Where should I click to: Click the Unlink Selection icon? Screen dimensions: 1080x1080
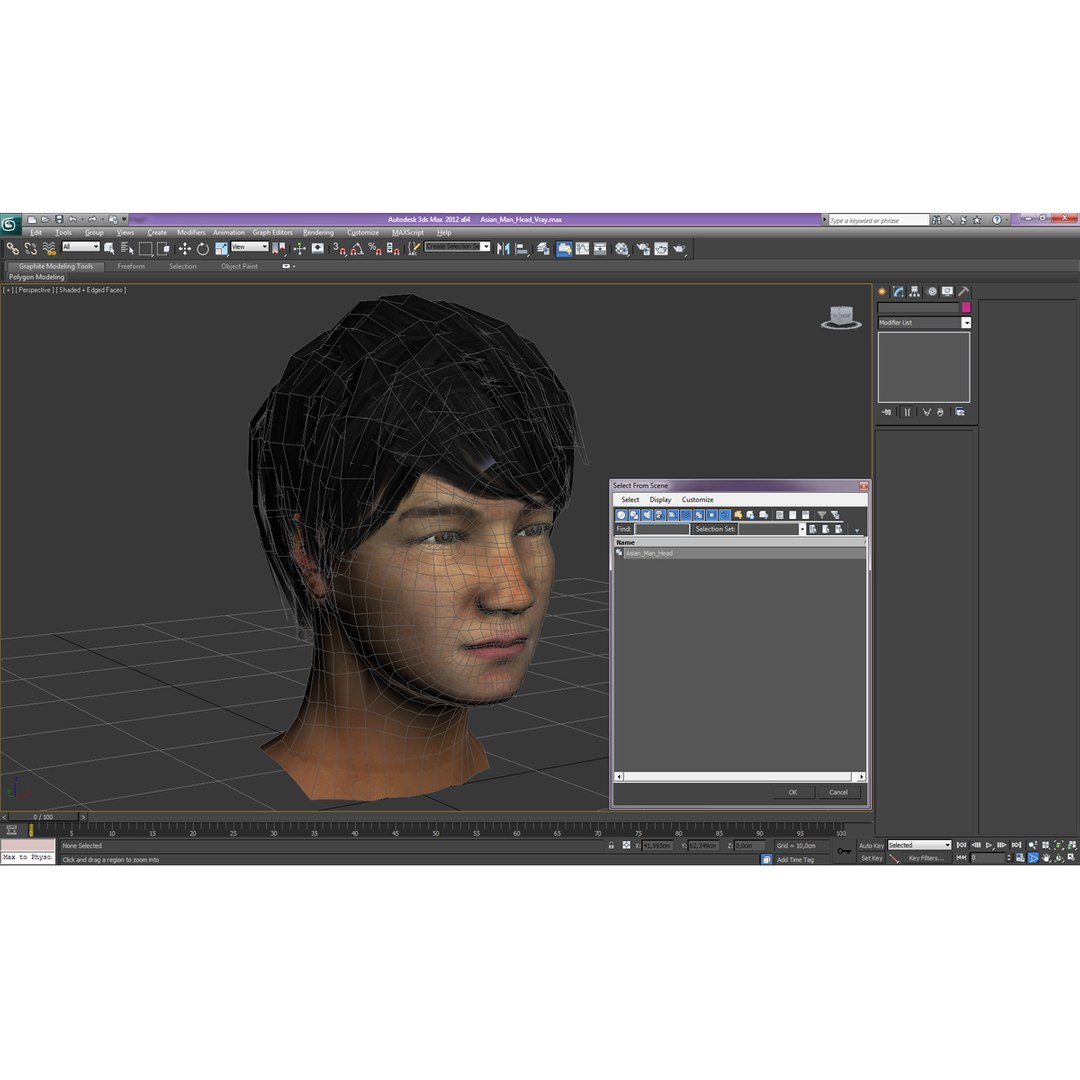30,249
